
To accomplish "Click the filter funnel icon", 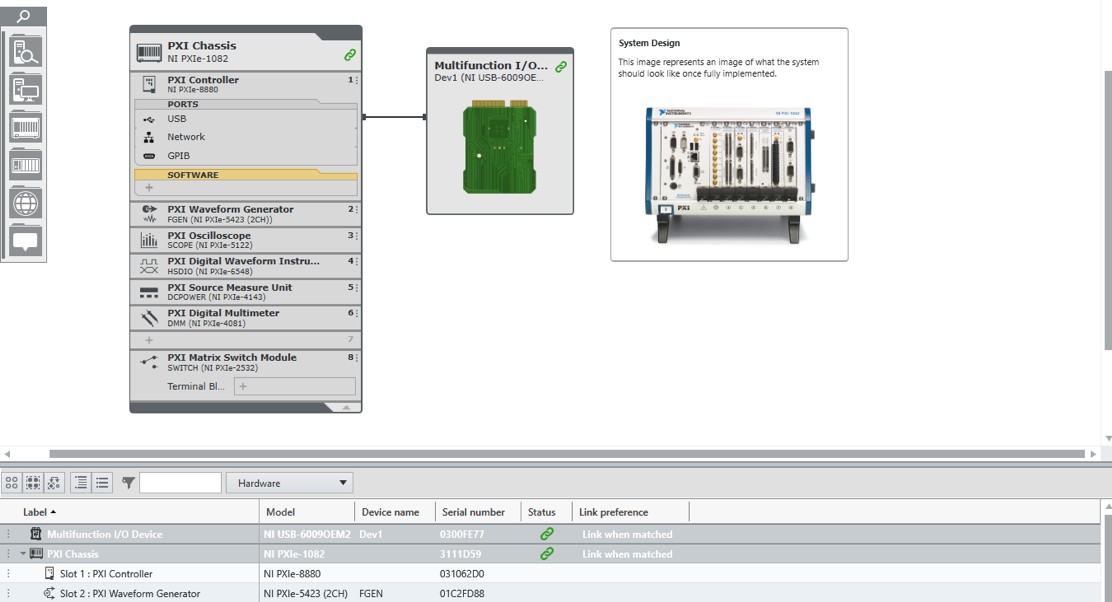I will (128, 483).
